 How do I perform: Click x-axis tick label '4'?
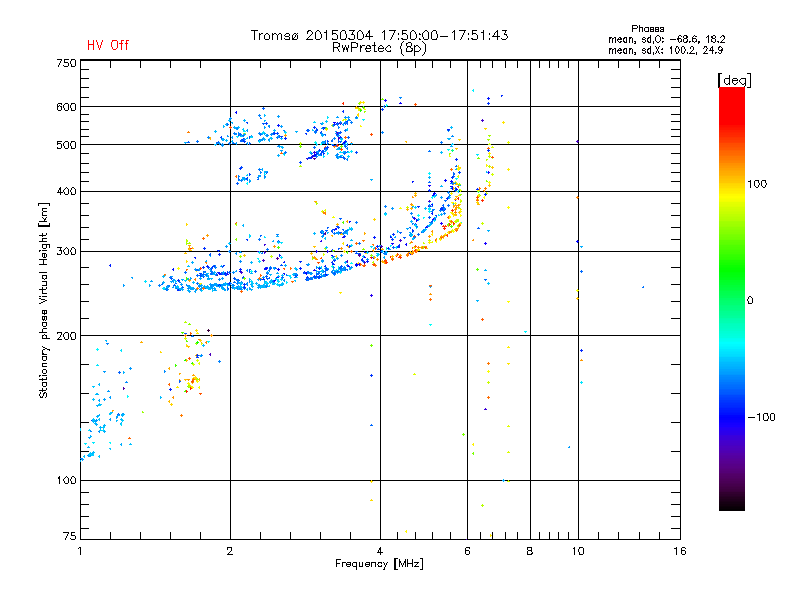click(380, 551)
